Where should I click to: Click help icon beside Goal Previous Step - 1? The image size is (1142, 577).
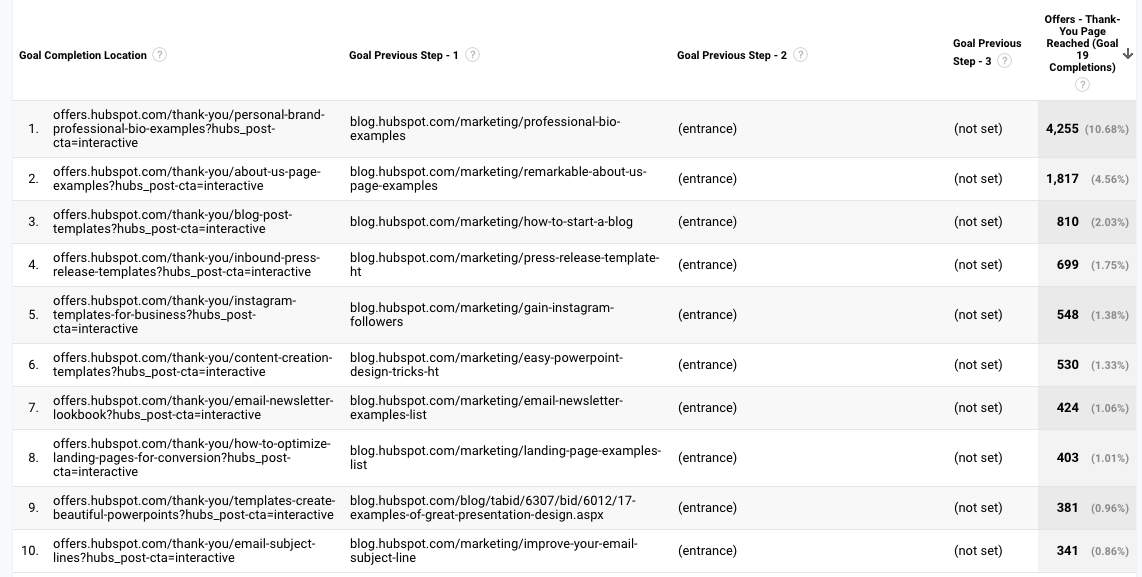(472, 55)
